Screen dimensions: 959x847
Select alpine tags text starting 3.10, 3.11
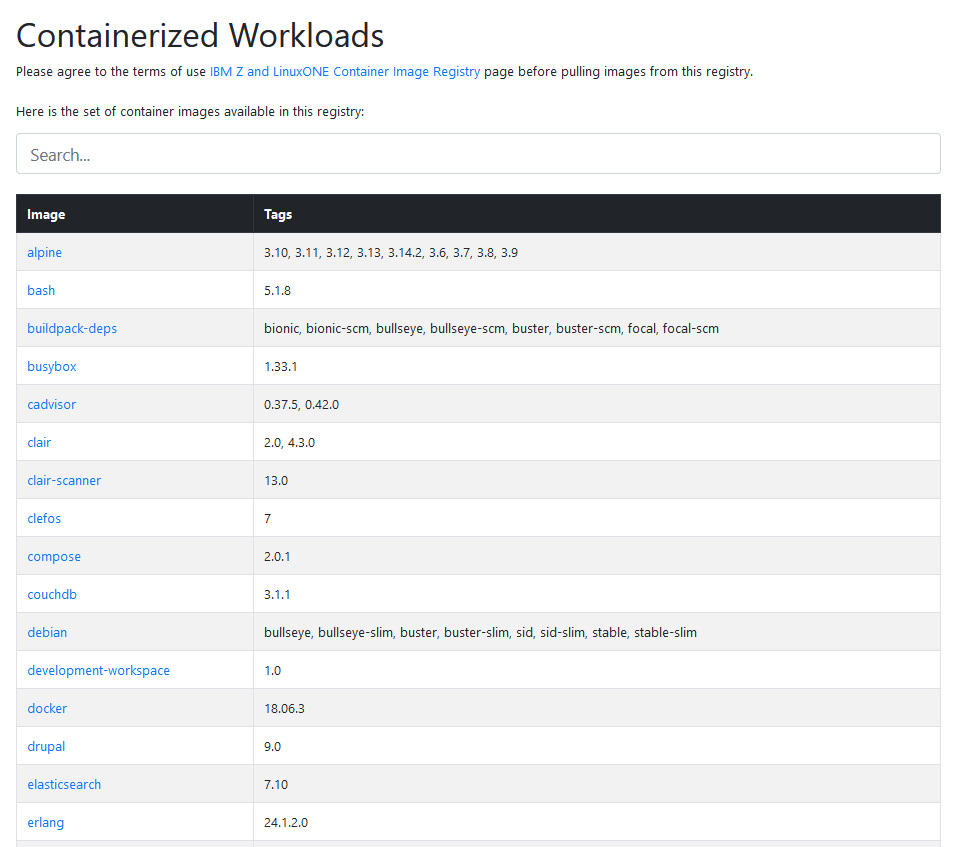click(x=391, y=253)
